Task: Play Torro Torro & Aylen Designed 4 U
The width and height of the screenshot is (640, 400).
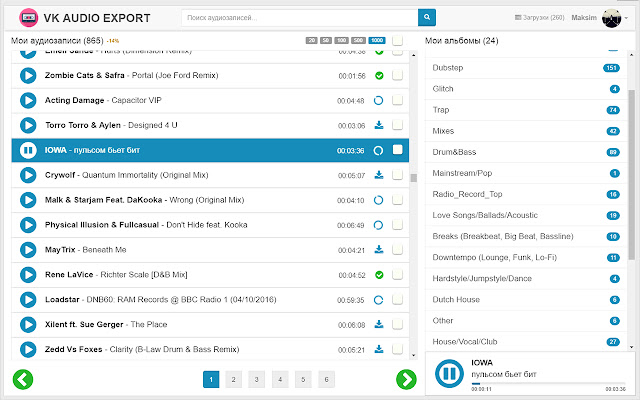Action: (28, 125)
